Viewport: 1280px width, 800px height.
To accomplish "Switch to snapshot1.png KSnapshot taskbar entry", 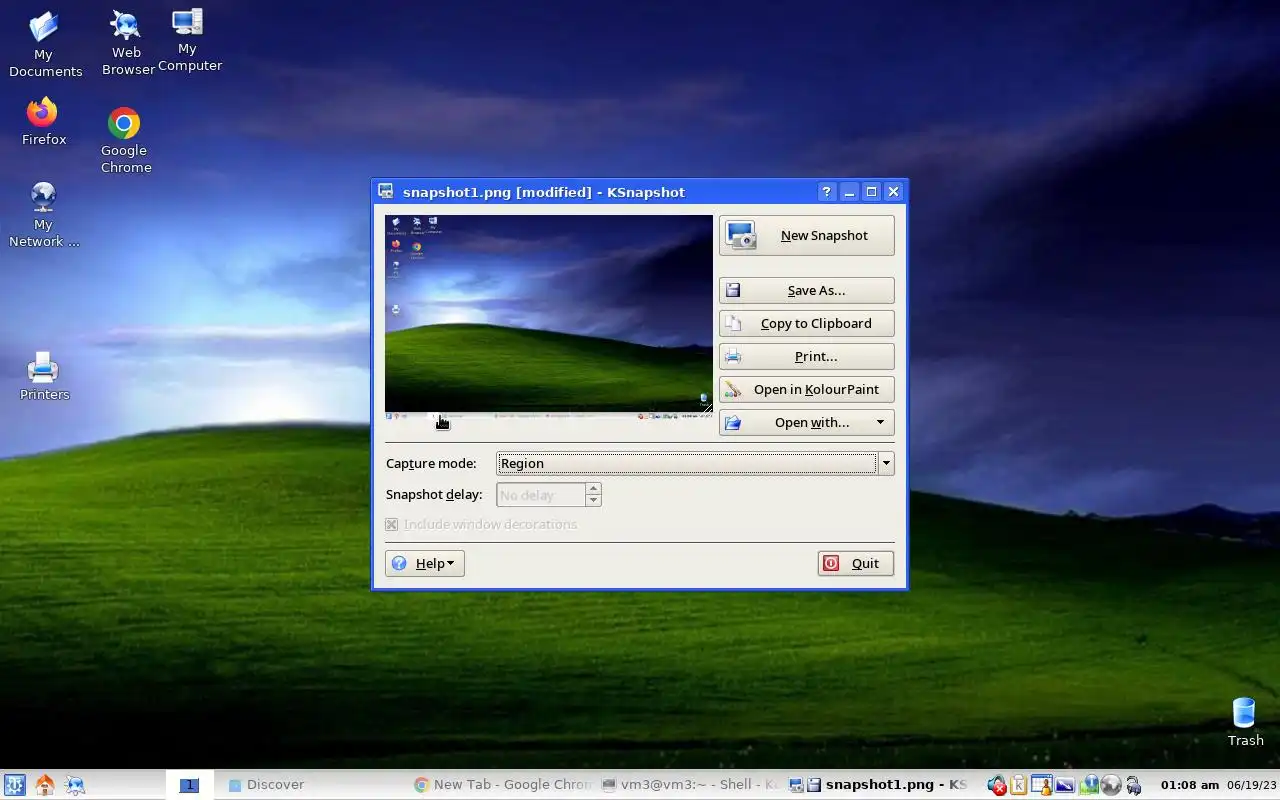I will coord(879,785).
